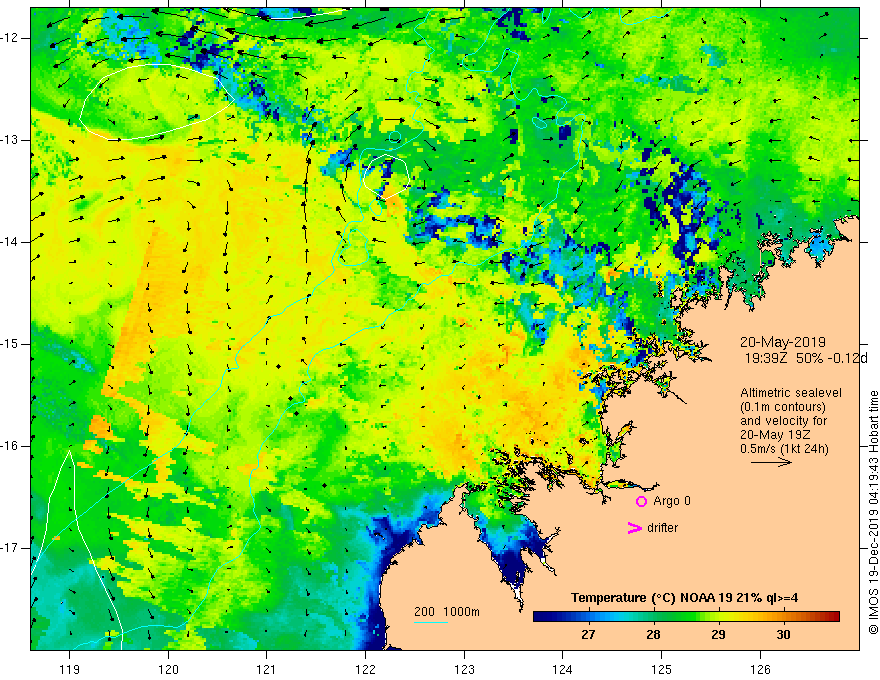Click the latitude axis label -12
The height and width of the screenshot is (680, 880).
coord(11,38)
